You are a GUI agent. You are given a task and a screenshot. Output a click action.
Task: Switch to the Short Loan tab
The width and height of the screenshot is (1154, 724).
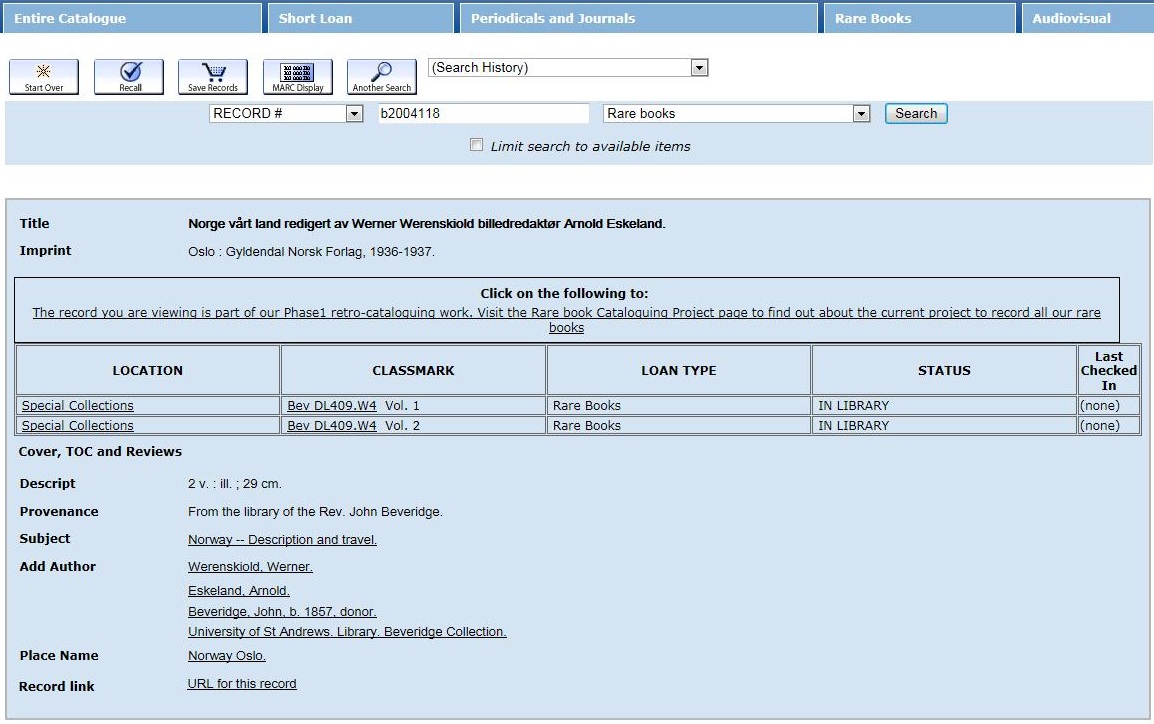(x=360, y=18)
